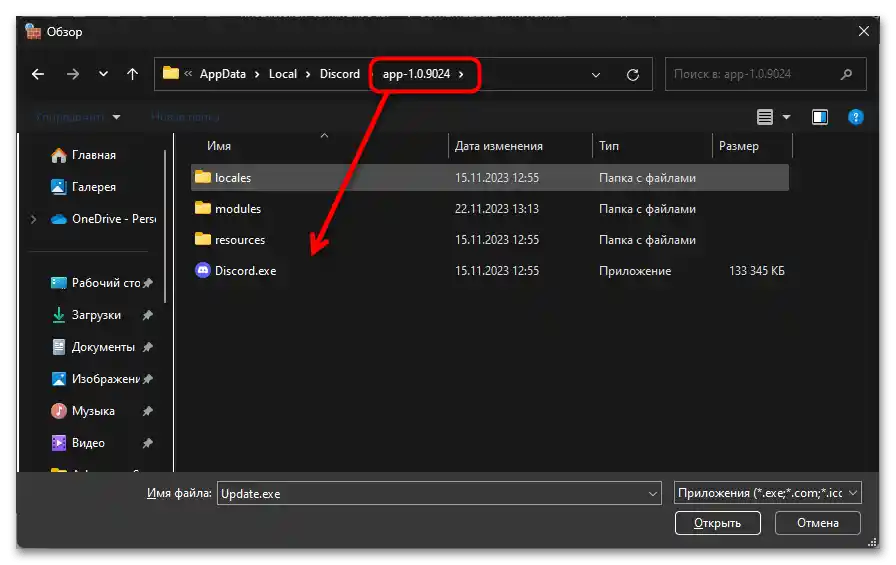Image resolution: width=896 pixels, height=565 pixels.
Task: Open the help question mark
Action: (855, 117)
